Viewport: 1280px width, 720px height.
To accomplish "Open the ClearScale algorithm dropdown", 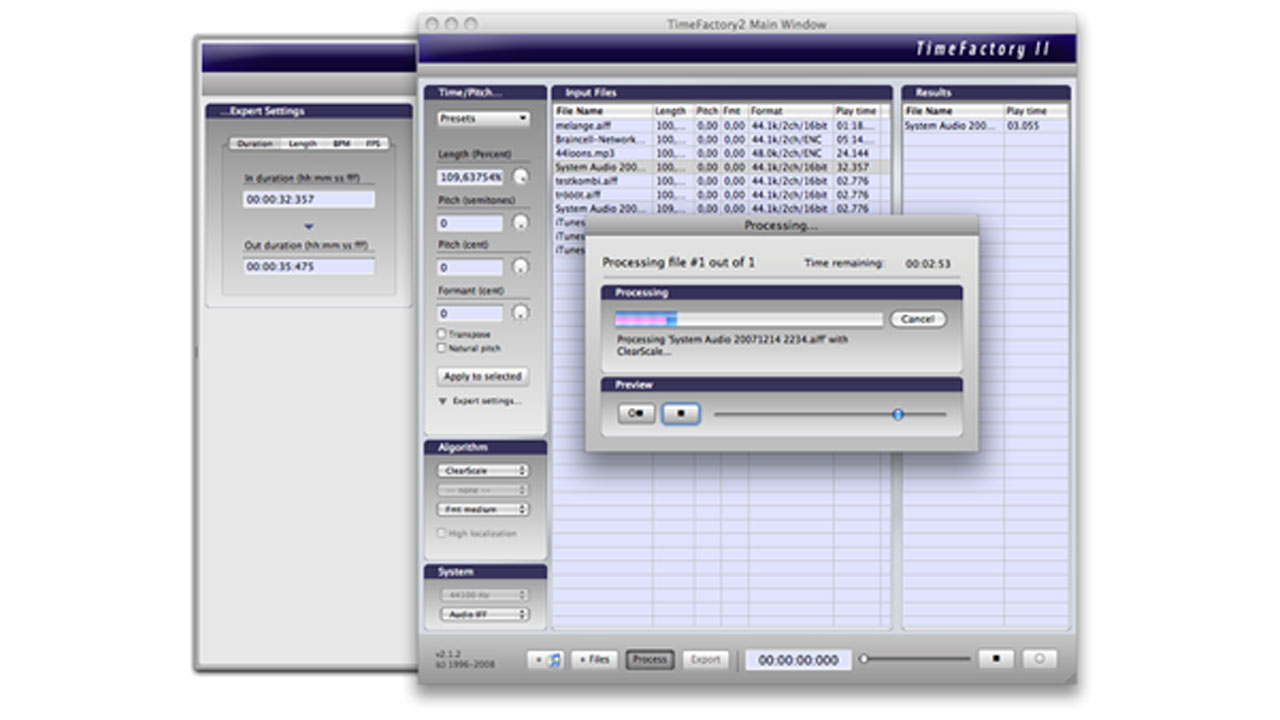I will (483, 470).
